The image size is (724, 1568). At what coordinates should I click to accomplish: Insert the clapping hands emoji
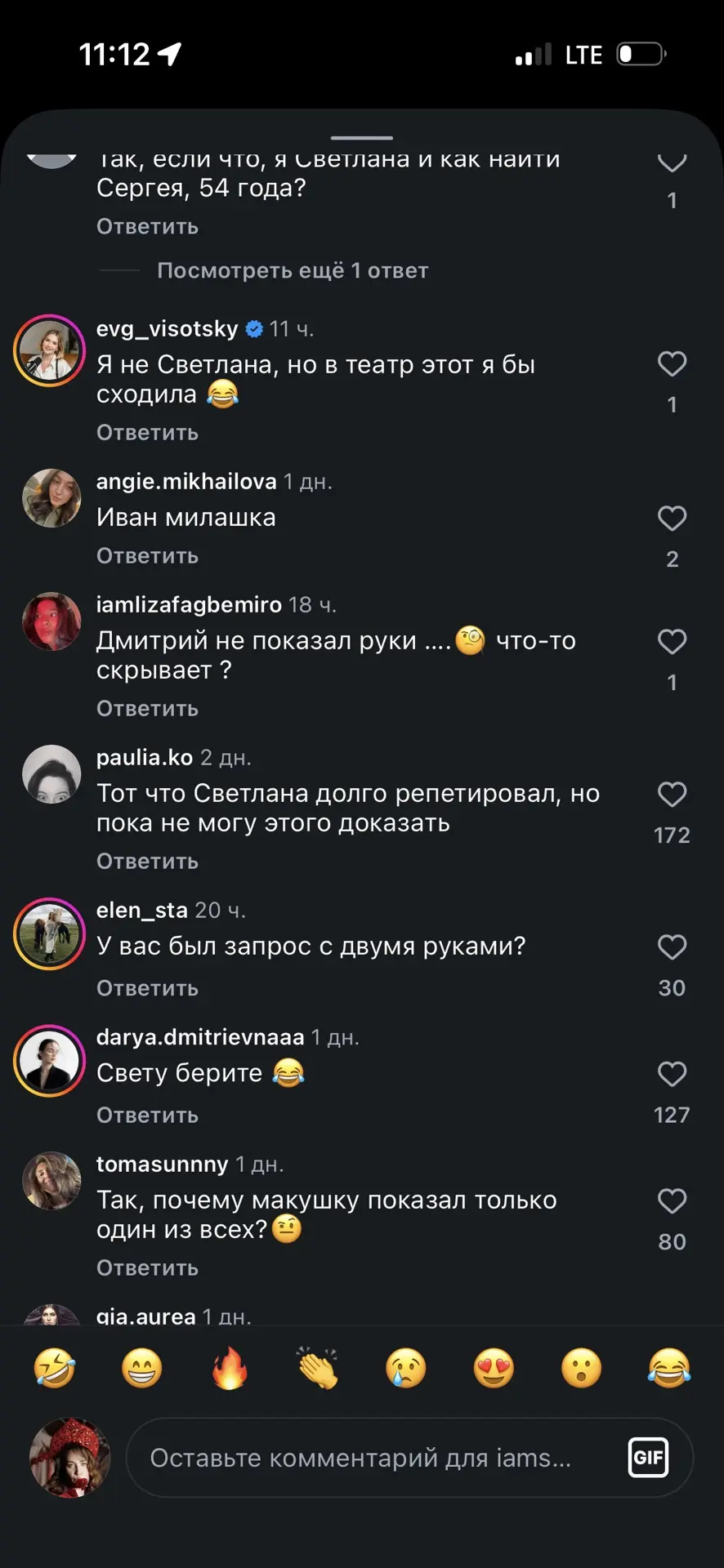click(318, 1368)
